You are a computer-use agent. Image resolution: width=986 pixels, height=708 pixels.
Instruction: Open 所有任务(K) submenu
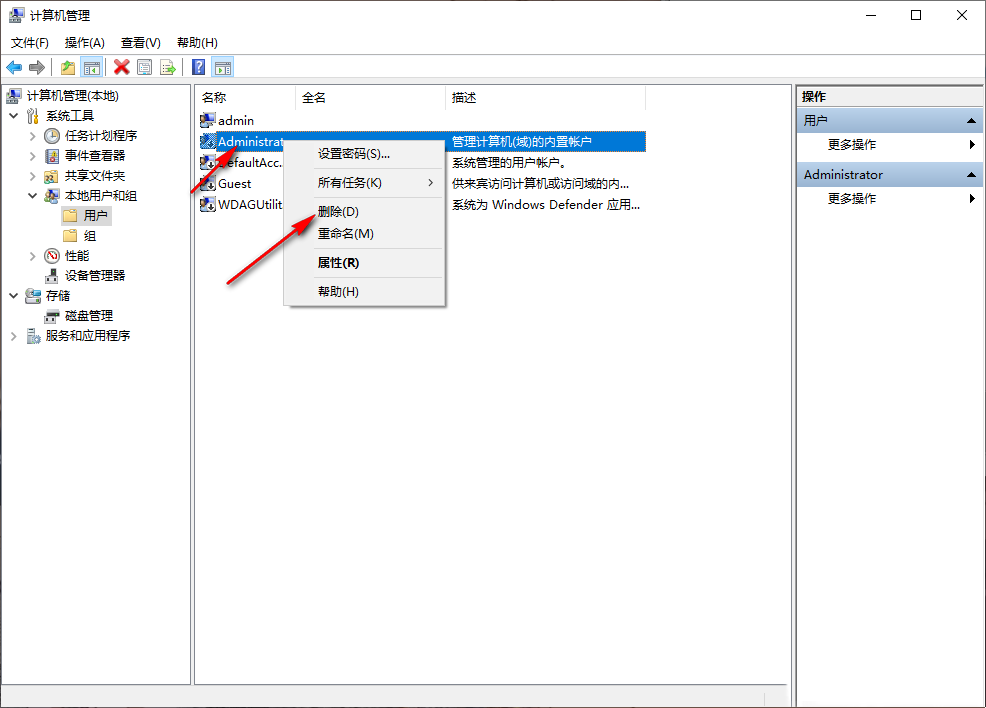(x=365, y=183)
